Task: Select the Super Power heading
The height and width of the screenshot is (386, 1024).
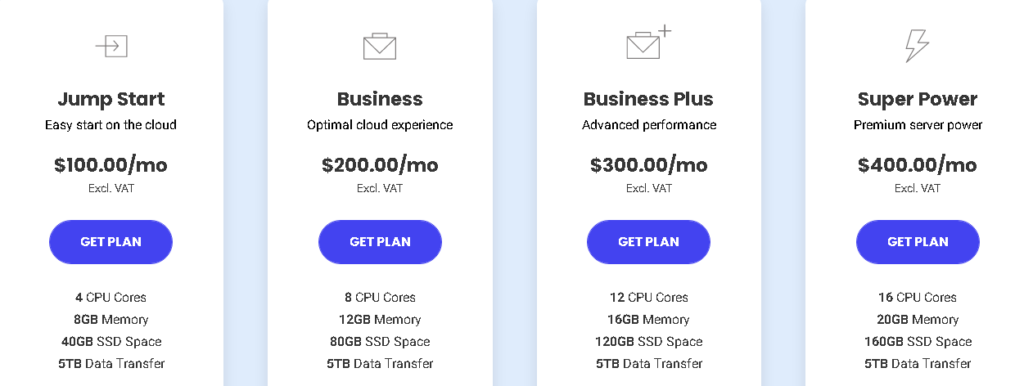Action: coord(918,99)
